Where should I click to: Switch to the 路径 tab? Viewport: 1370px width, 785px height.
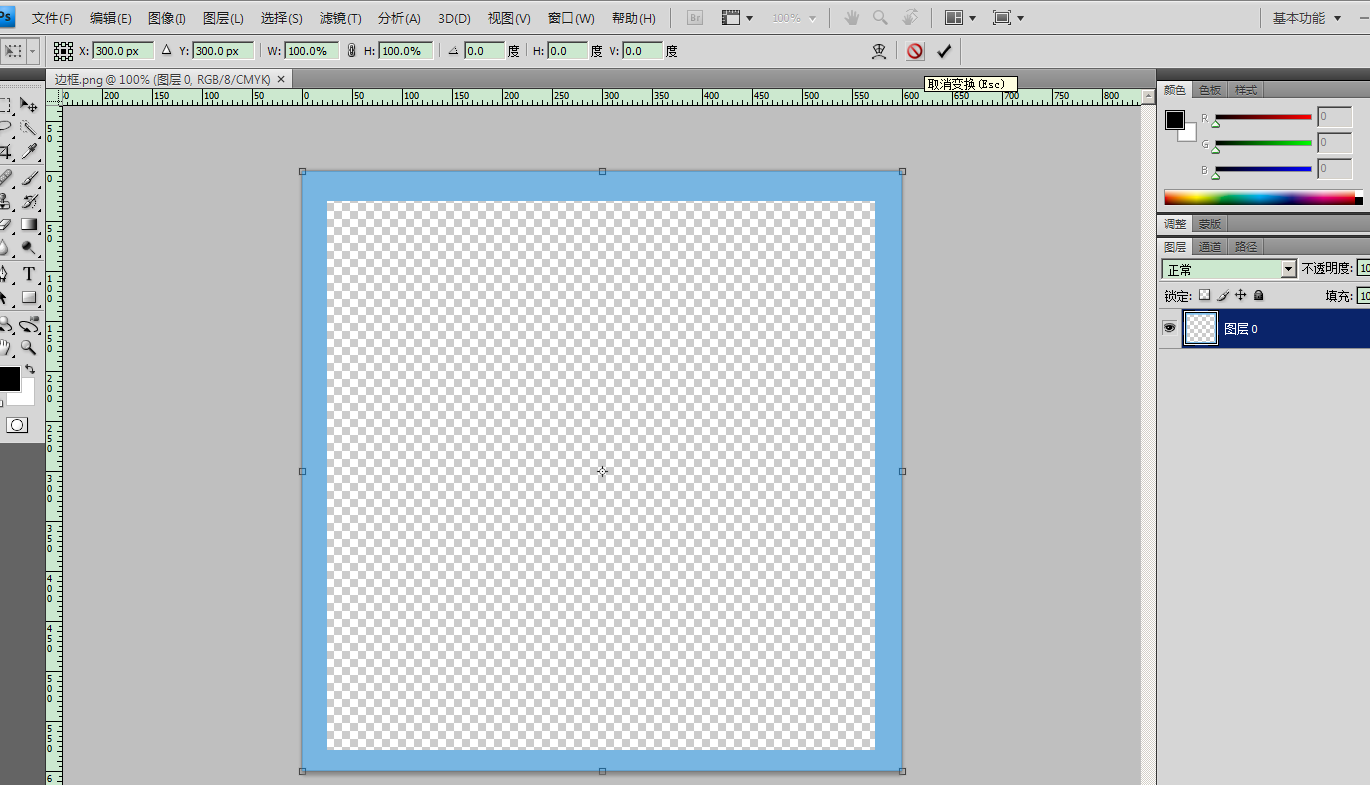pyautogui.click(x=1246, y=246)
